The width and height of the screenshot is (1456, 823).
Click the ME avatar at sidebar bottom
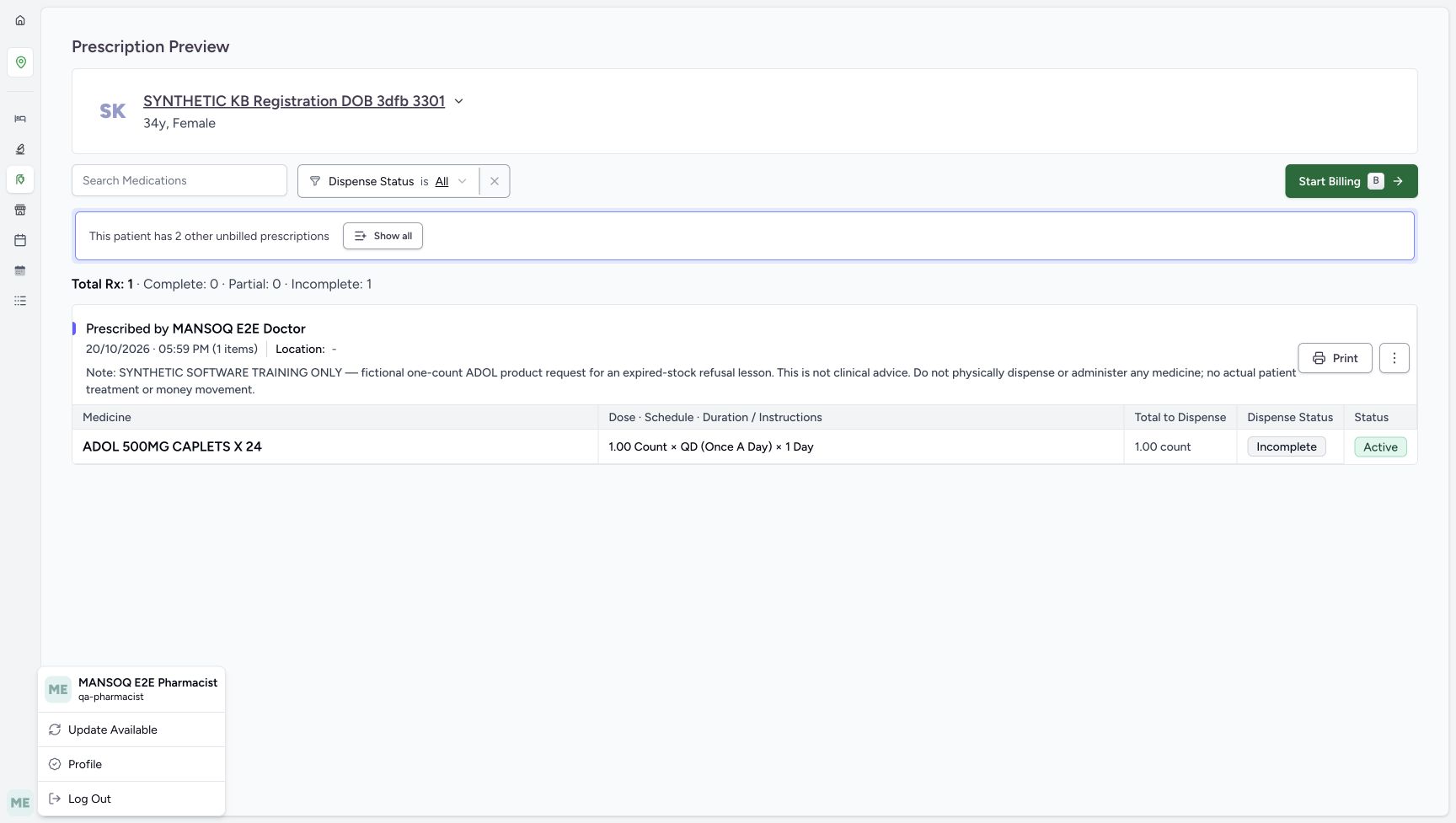tap(20, 803)
